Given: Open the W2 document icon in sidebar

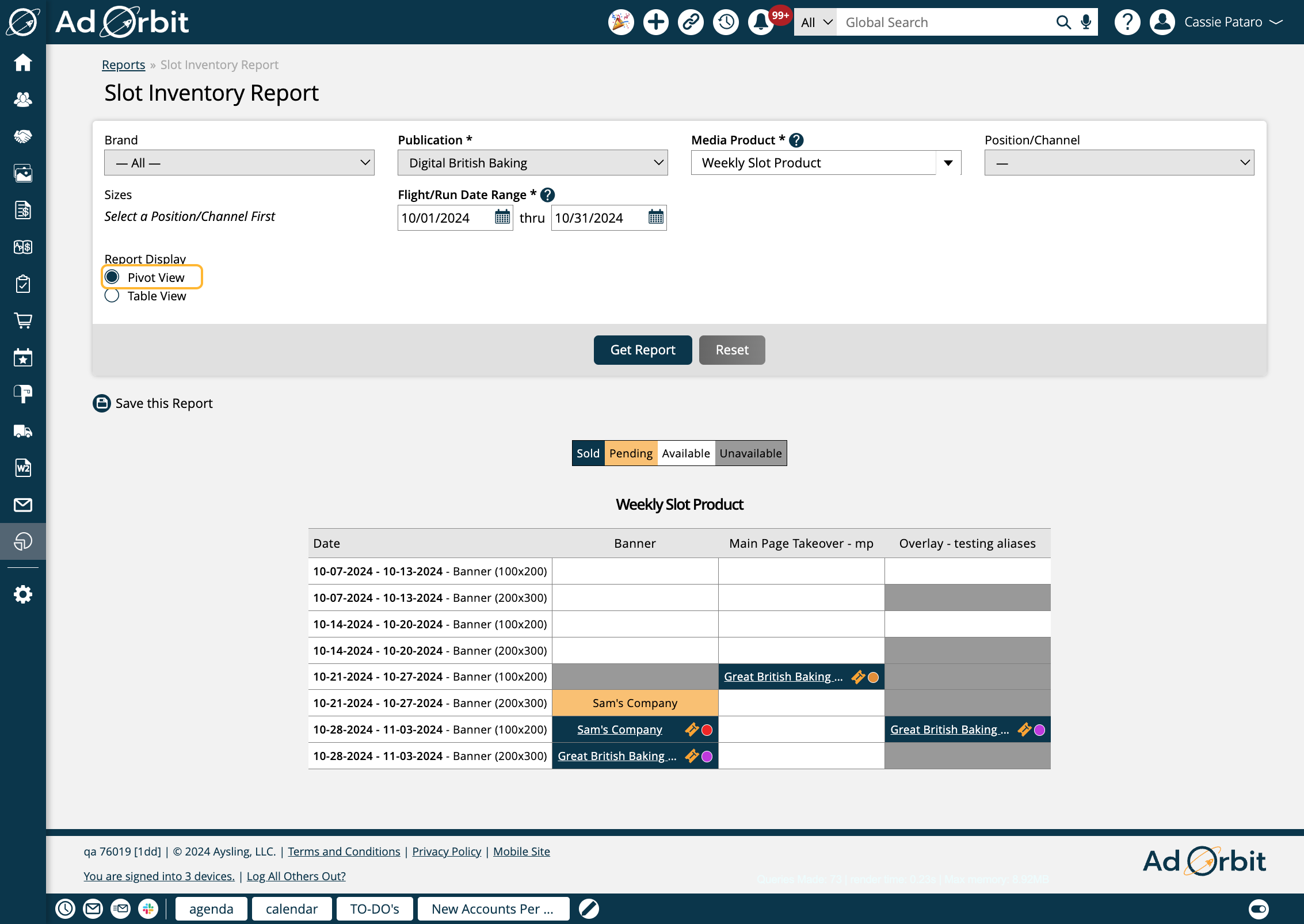Looking at the screenshot, I should [x=23, y=468].
